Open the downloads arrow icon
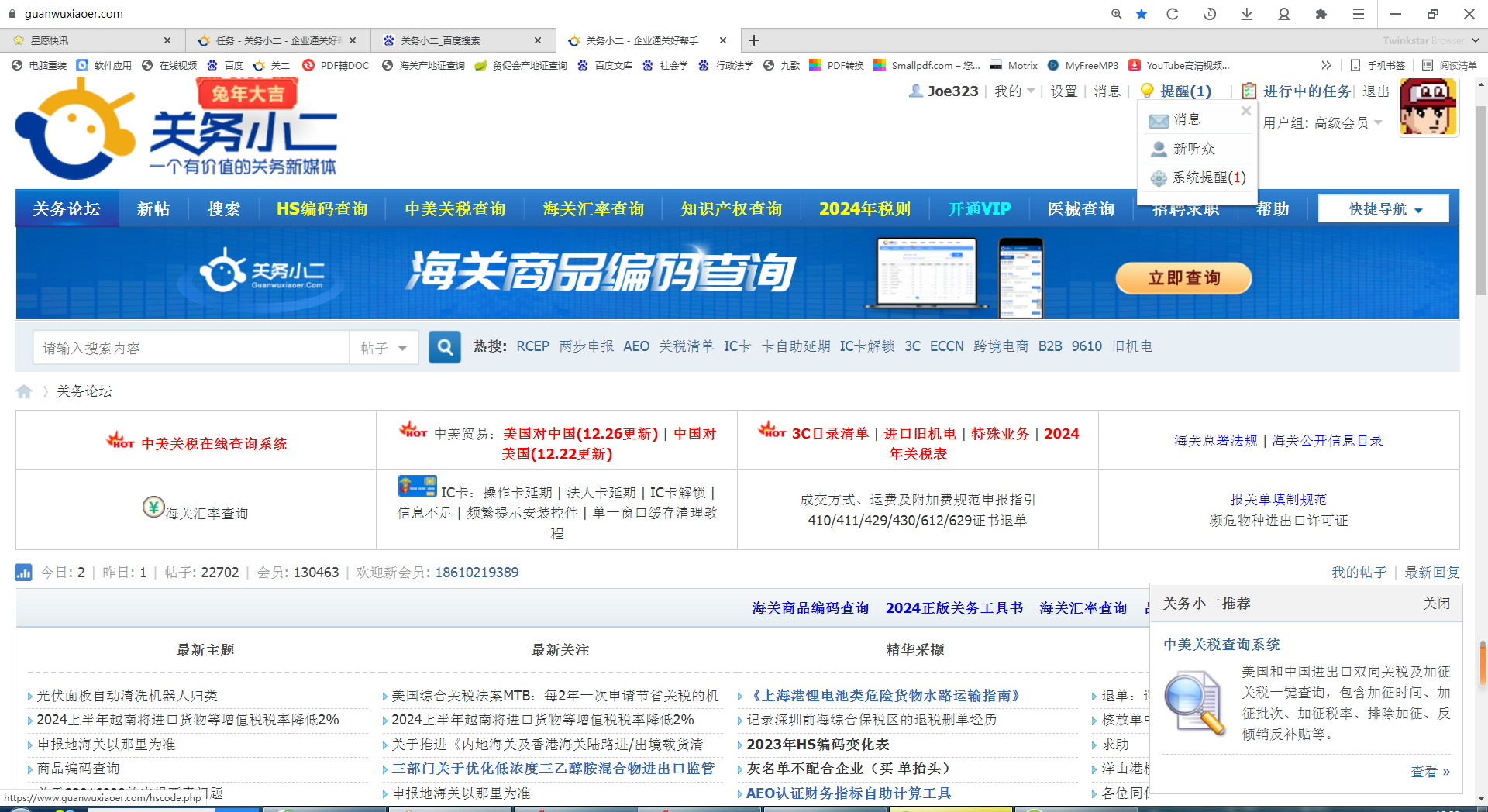The height and width of the screenshot is (812, 1488). tap(1247, 14)
